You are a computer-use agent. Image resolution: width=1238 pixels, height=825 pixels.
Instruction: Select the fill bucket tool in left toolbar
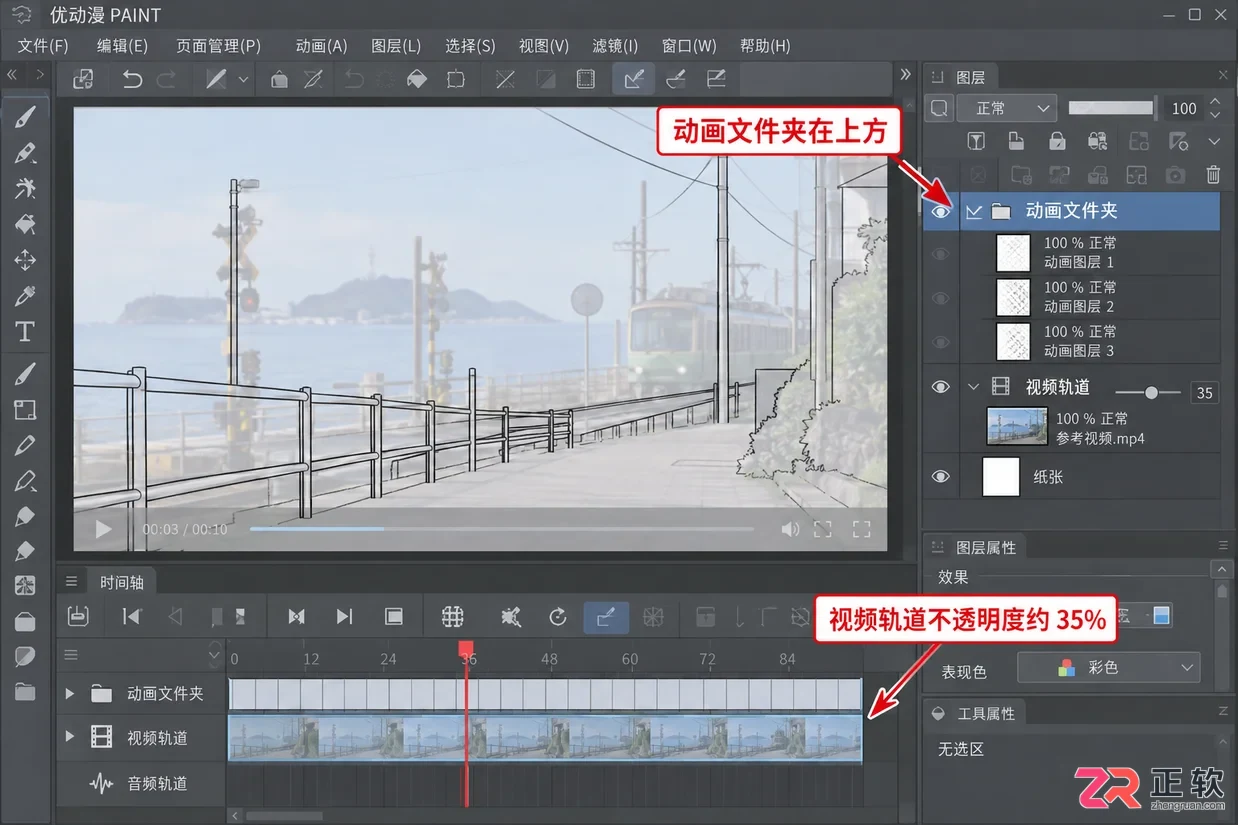click(x=26, y=224)
